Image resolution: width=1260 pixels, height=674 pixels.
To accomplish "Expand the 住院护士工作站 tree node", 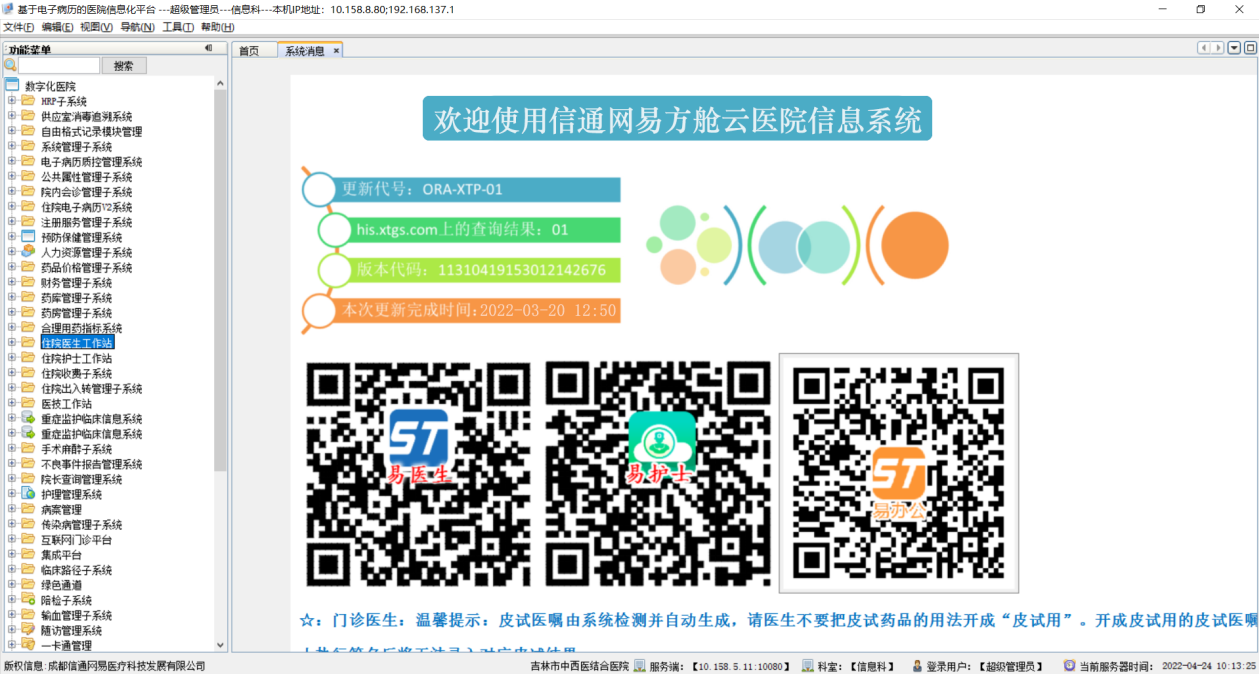I will click(x=12, y=358).
